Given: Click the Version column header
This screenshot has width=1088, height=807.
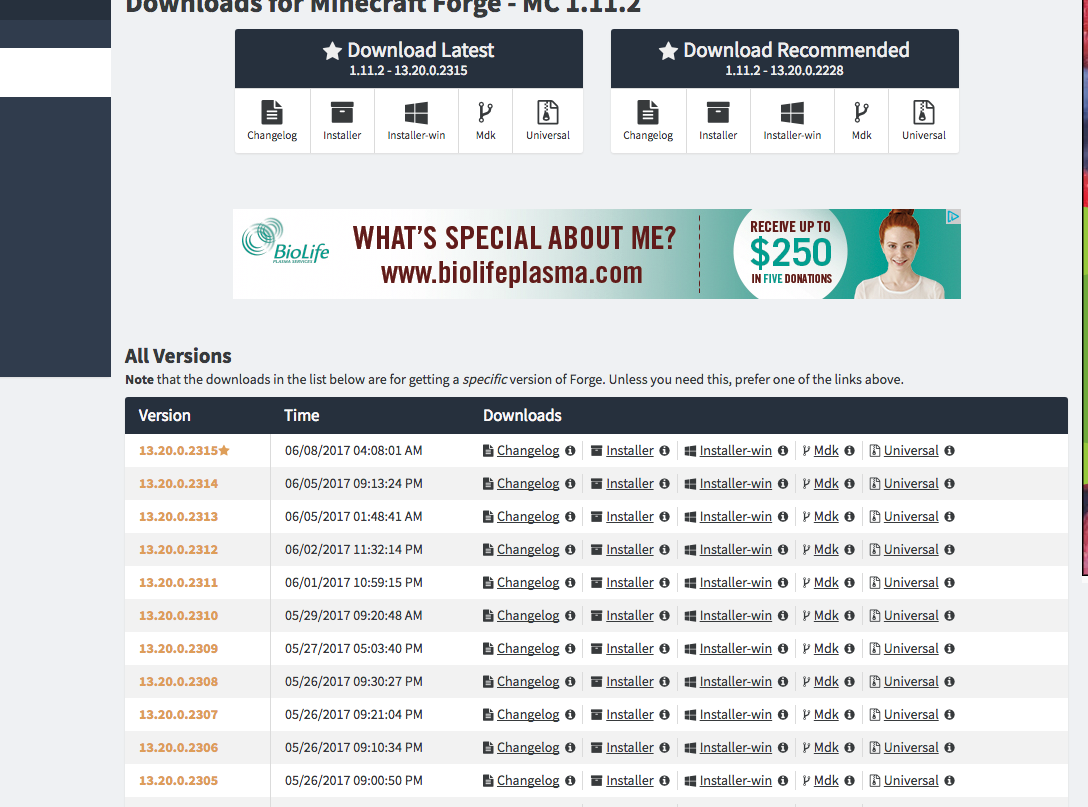Looking at the screenshot, I should click(x=164, y=416).
